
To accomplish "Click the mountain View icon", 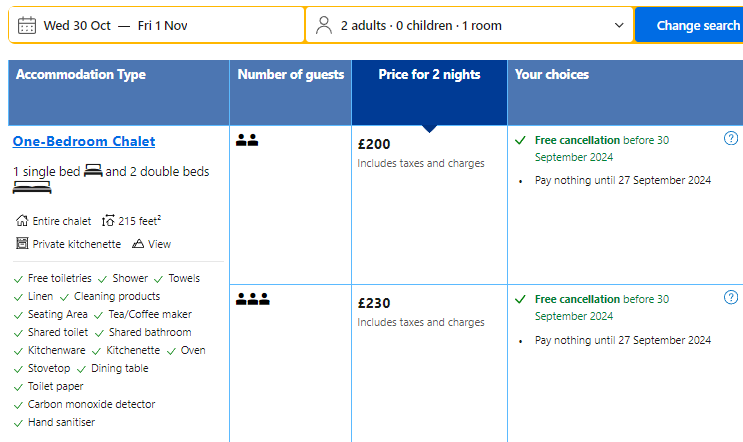I will 138,244.
